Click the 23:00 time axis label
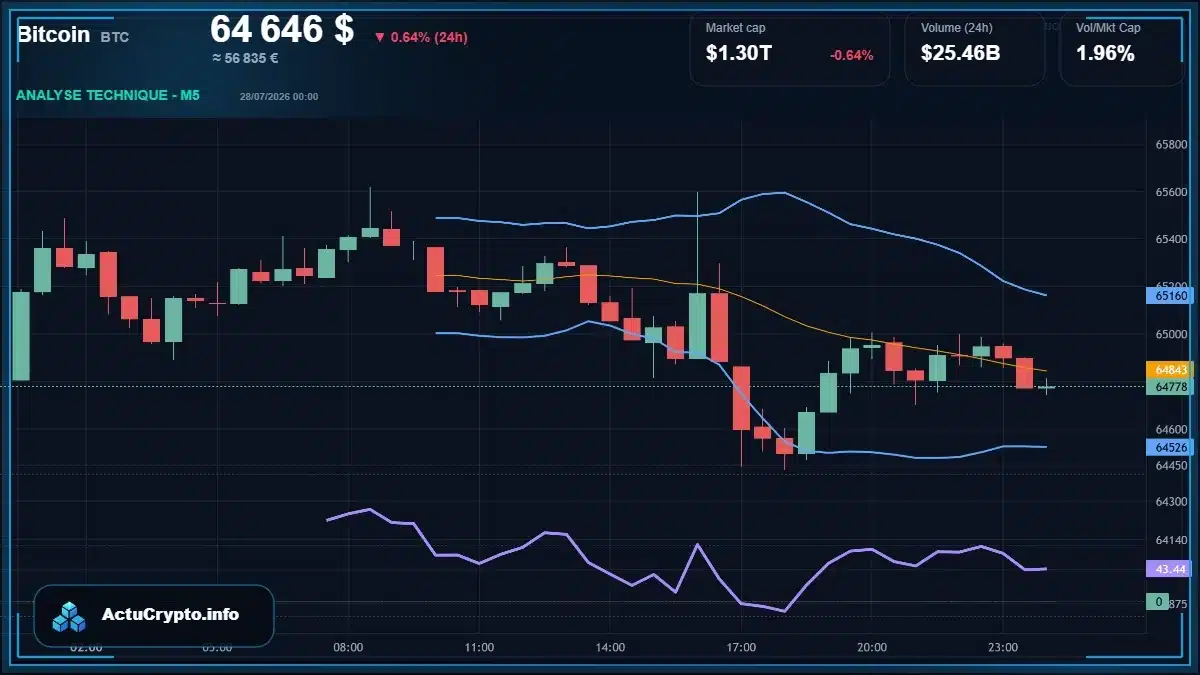The height and width of the screenshot is (675, 1200). point(1003,648)
